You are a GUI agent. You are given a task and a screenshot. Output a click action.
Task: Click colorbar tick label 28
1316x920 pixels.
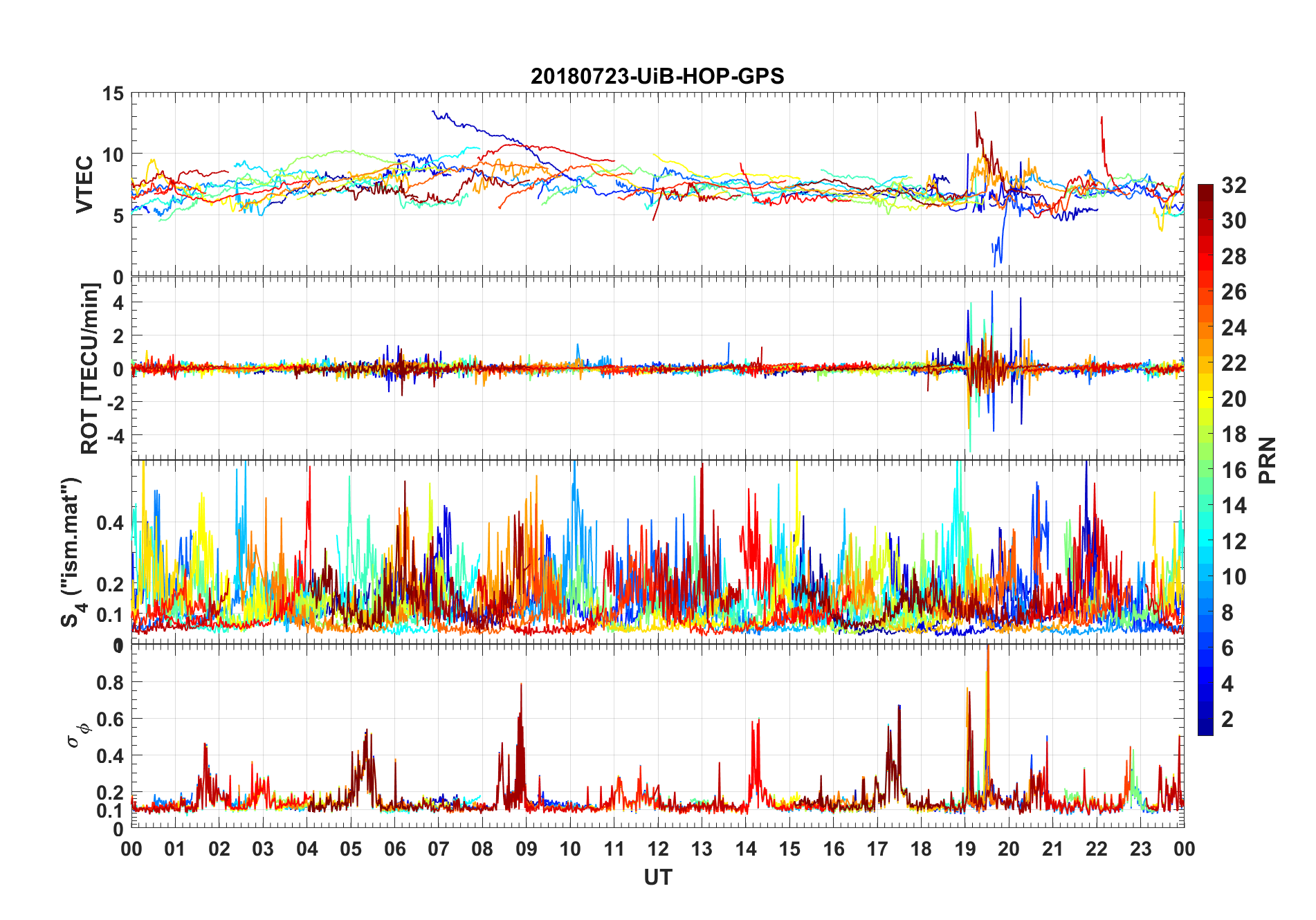(1234, 256)
